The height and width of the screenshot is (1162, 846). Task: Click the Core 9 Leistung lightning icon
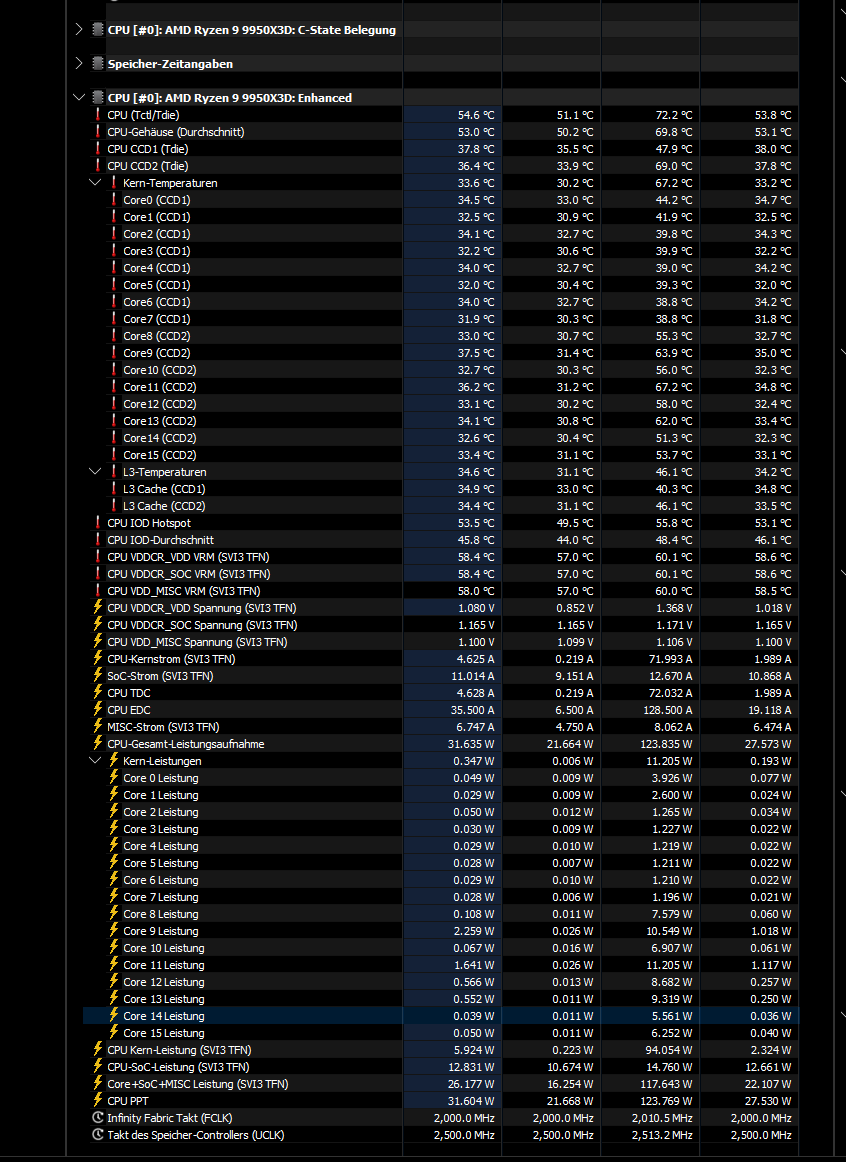pyautogui.click(x=113, y=930)
